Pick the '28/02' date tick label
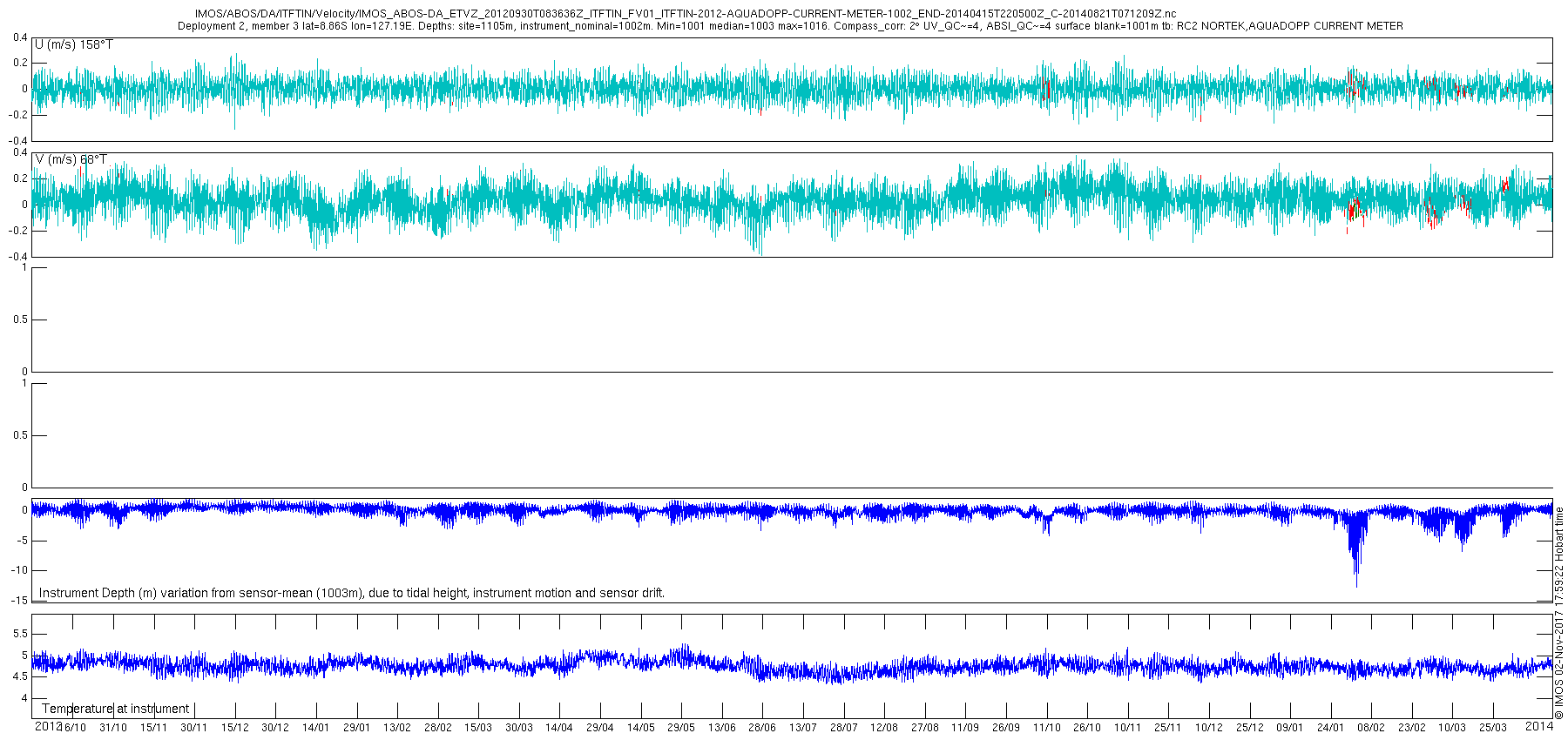 tap(437, 728)
